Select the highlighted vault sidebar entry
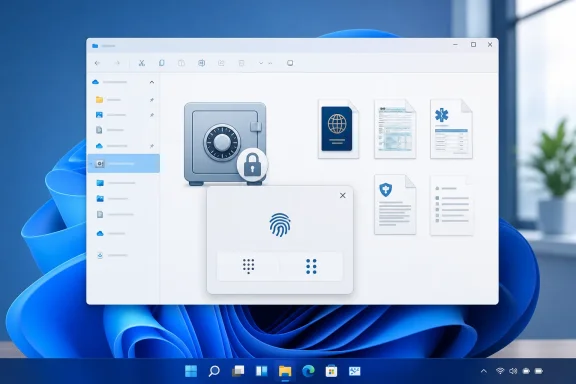The image size is (576, 384). click(x=124, y=164)
